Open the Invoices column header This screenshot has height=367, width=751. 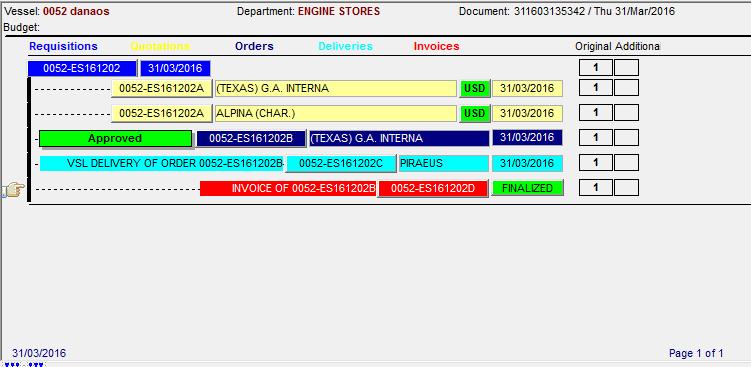(x=436, y=46)
